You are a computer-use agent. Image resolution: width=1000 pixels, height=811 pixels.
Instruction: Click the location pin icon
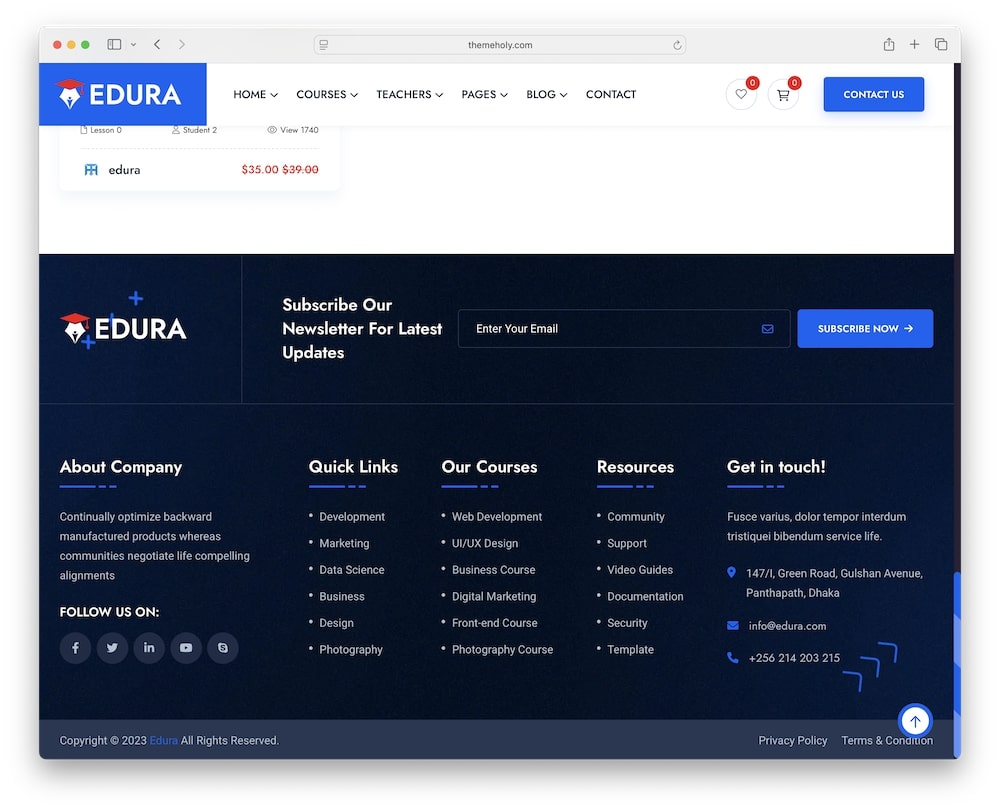tap(732, 573)
